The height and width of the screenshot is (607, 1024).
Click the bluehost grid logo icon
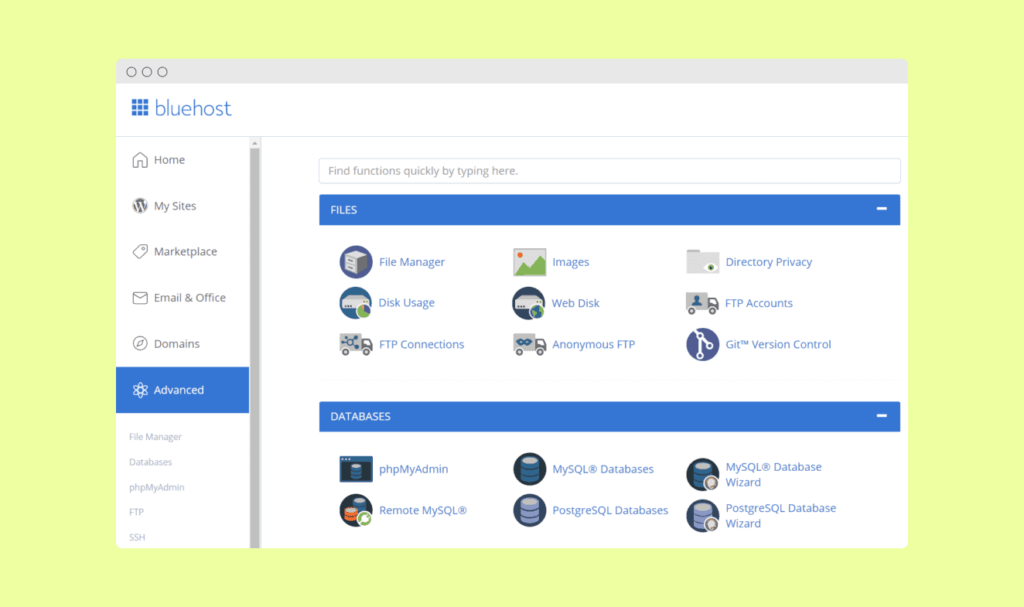[x=140, y=107]
